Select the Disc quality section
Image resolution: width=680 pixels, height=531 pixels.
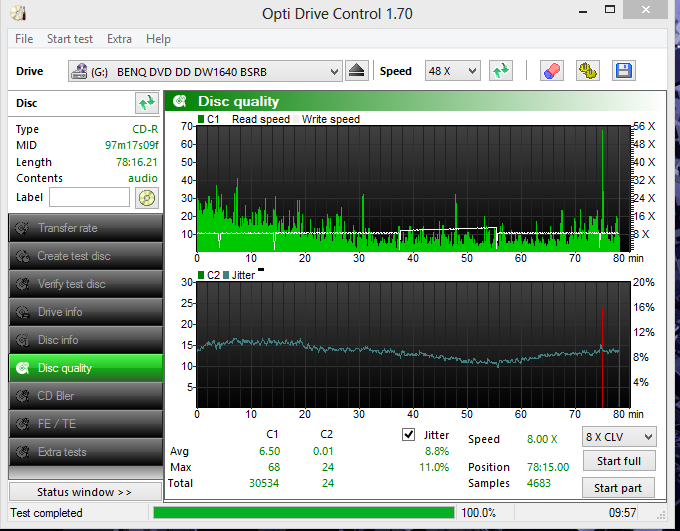pyautogui.click(x=86, y=368)
